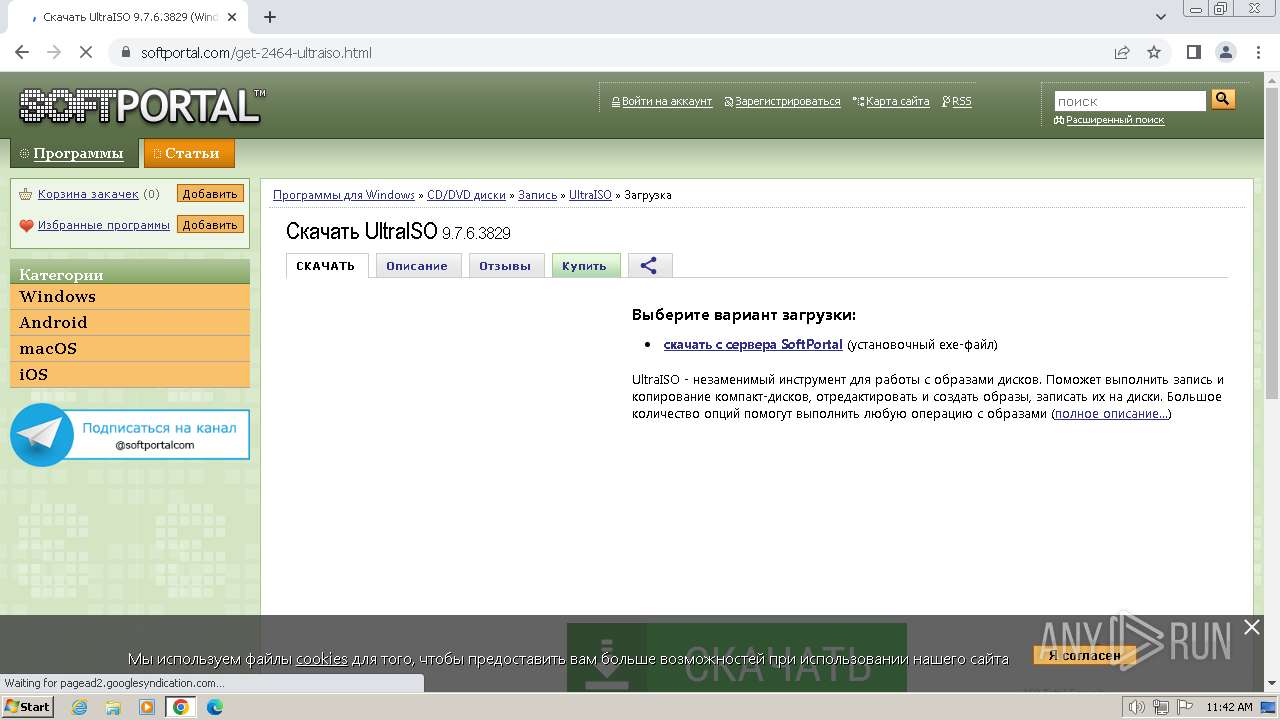
Task: Click the share icon tab next to Купить
Action: pyautogui.click(x=649, y=265)
